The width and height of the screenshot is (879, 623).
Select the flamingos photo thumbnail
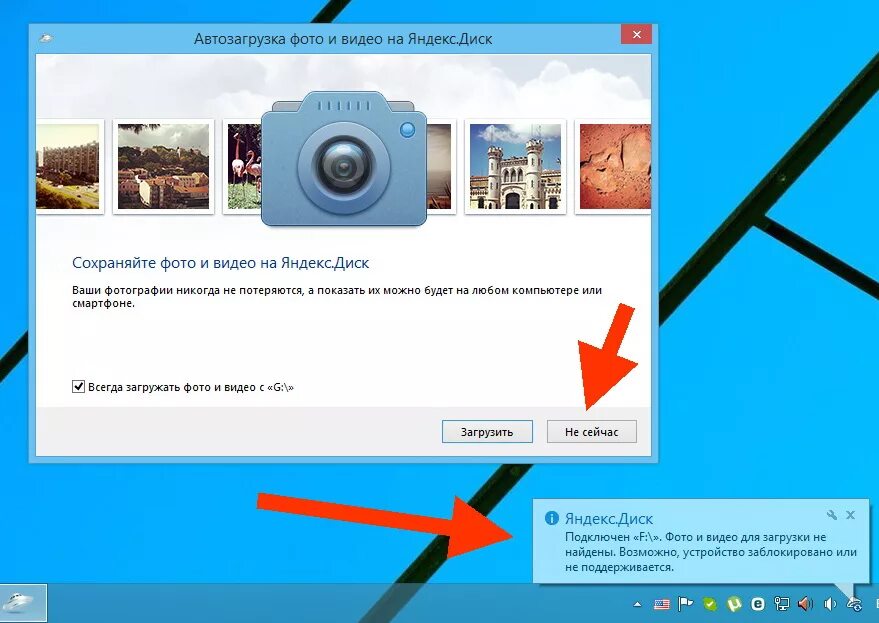pos(243,167)
